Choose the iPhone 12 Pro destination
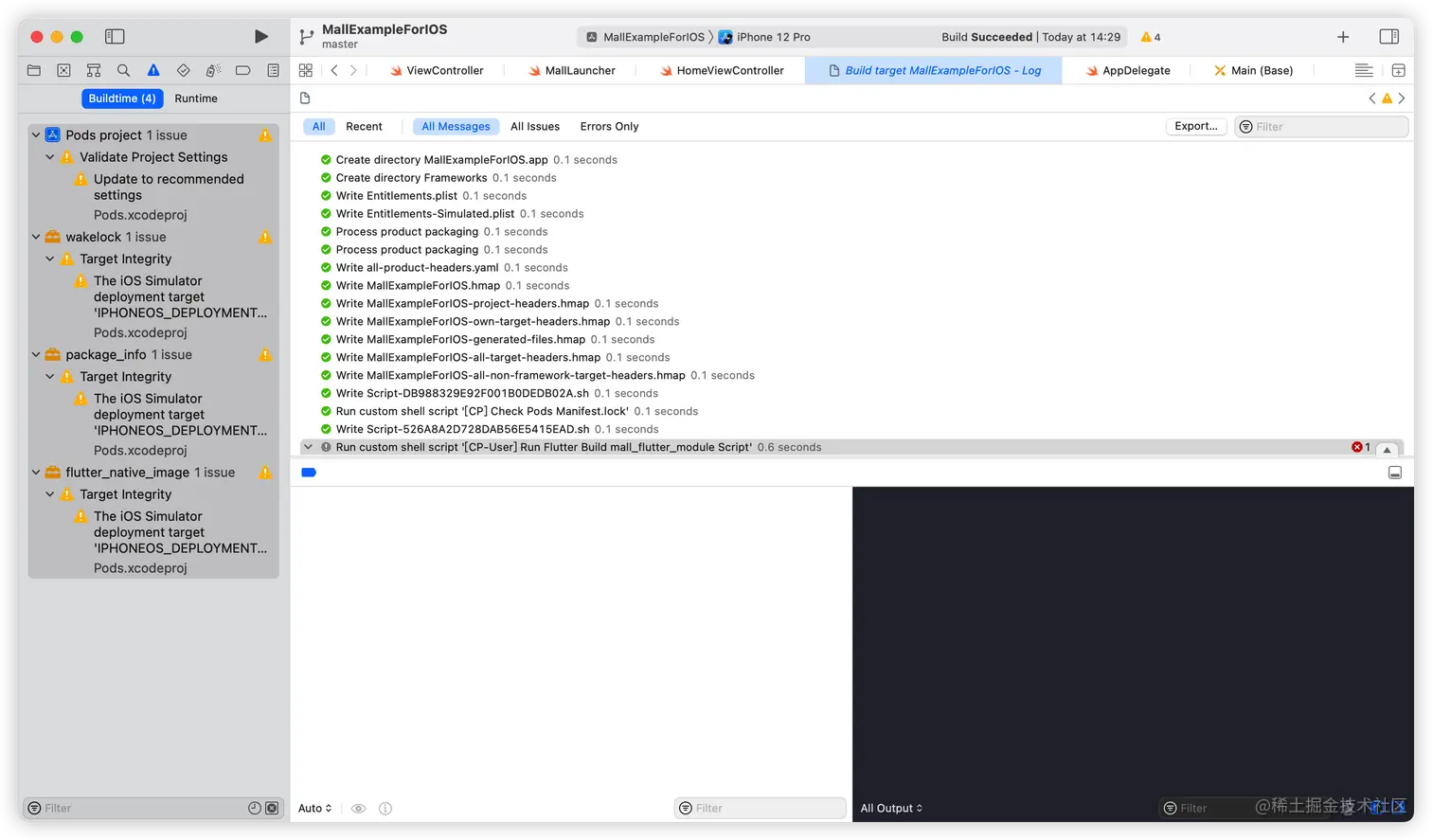This screenshot has width=1432, height=840. [x=764, y=37]
